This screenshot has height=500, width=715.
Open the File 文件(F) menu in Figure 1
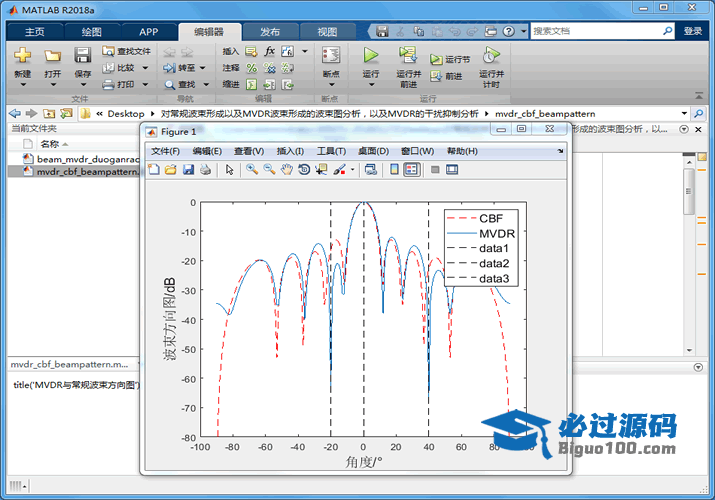pos(165,151)
